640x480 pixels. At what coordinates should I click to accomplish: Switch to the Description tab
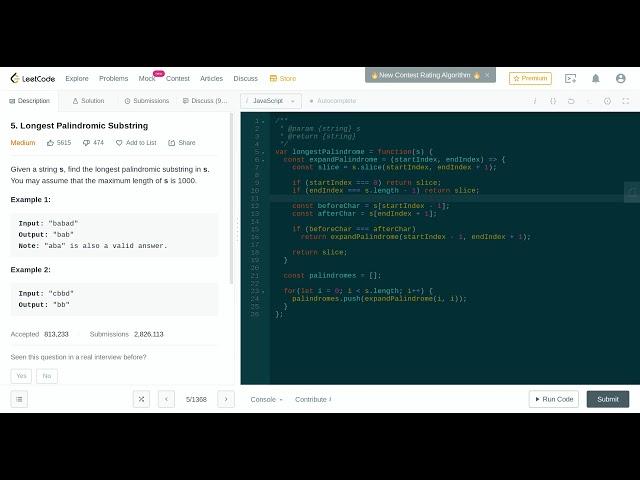(29, 101)
